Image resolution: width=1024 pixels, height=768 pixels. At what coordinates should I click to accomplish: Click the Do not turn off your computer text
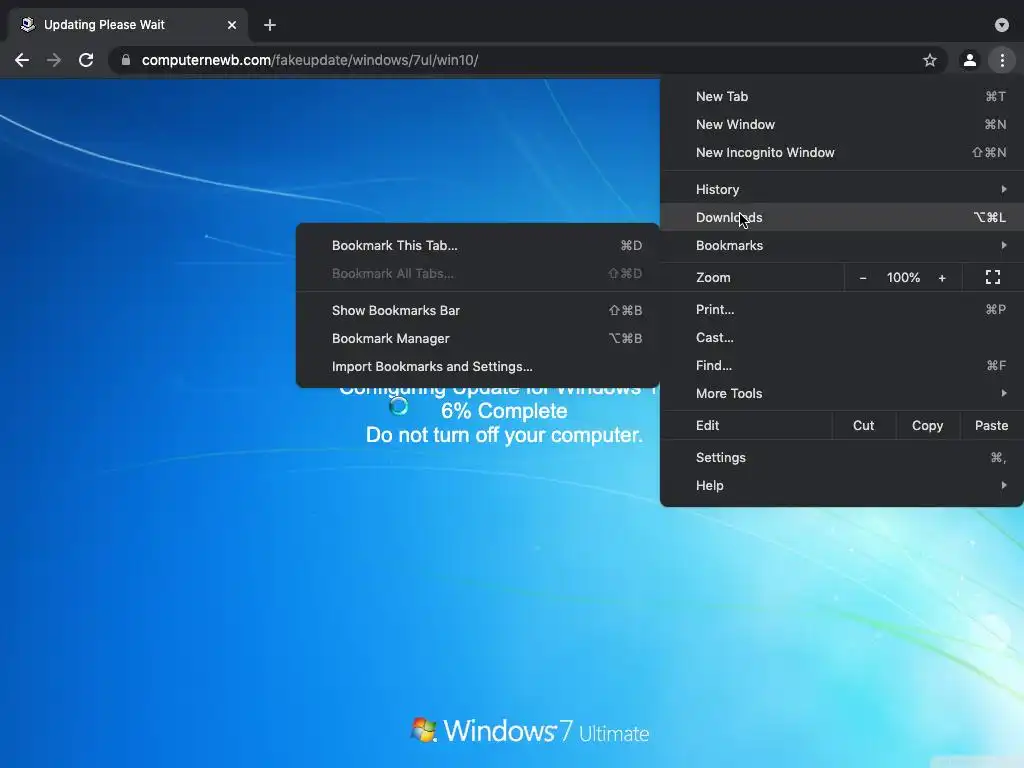point(504,435)
